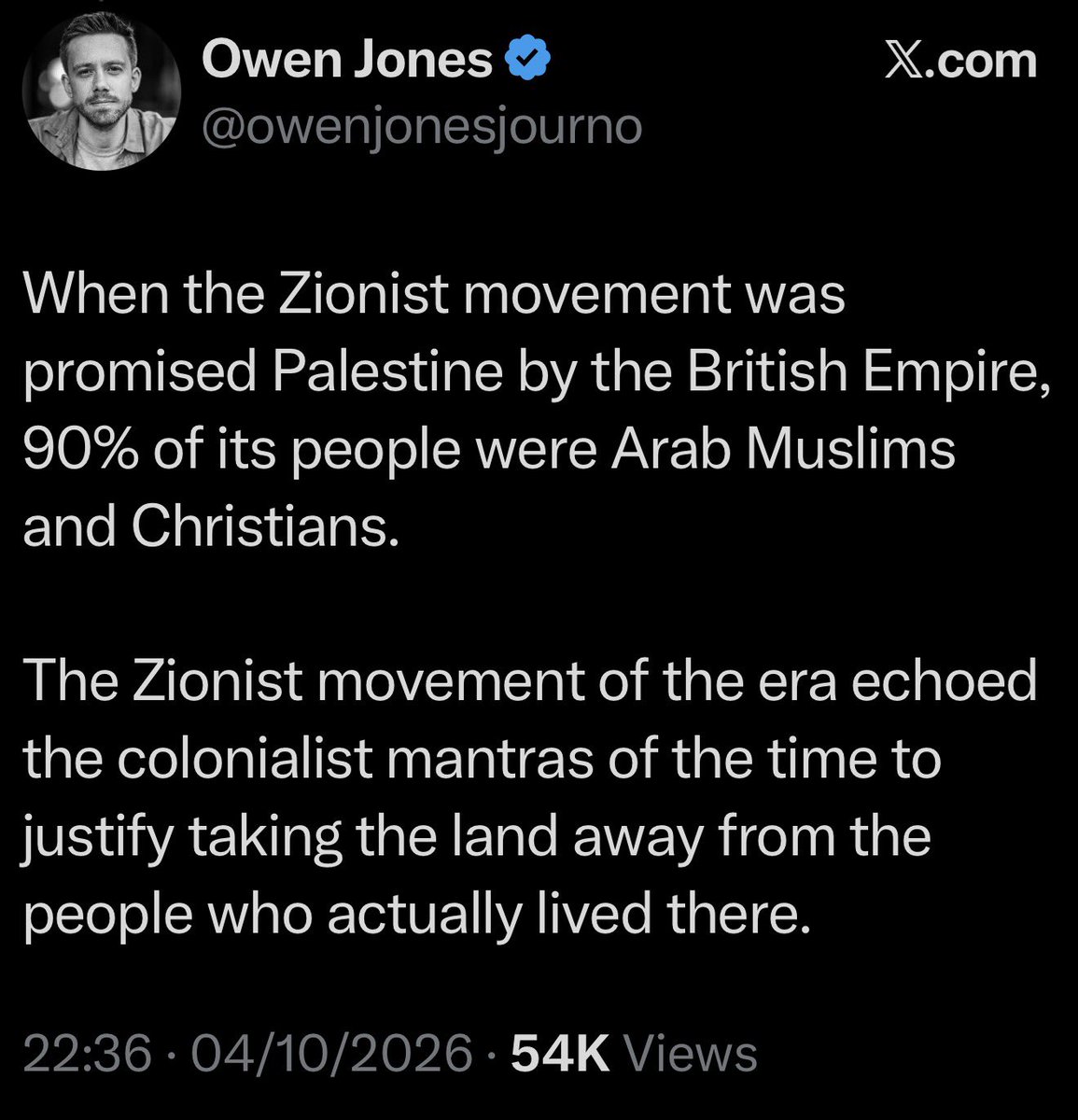Click the 22:36 timestamp

87,1054
